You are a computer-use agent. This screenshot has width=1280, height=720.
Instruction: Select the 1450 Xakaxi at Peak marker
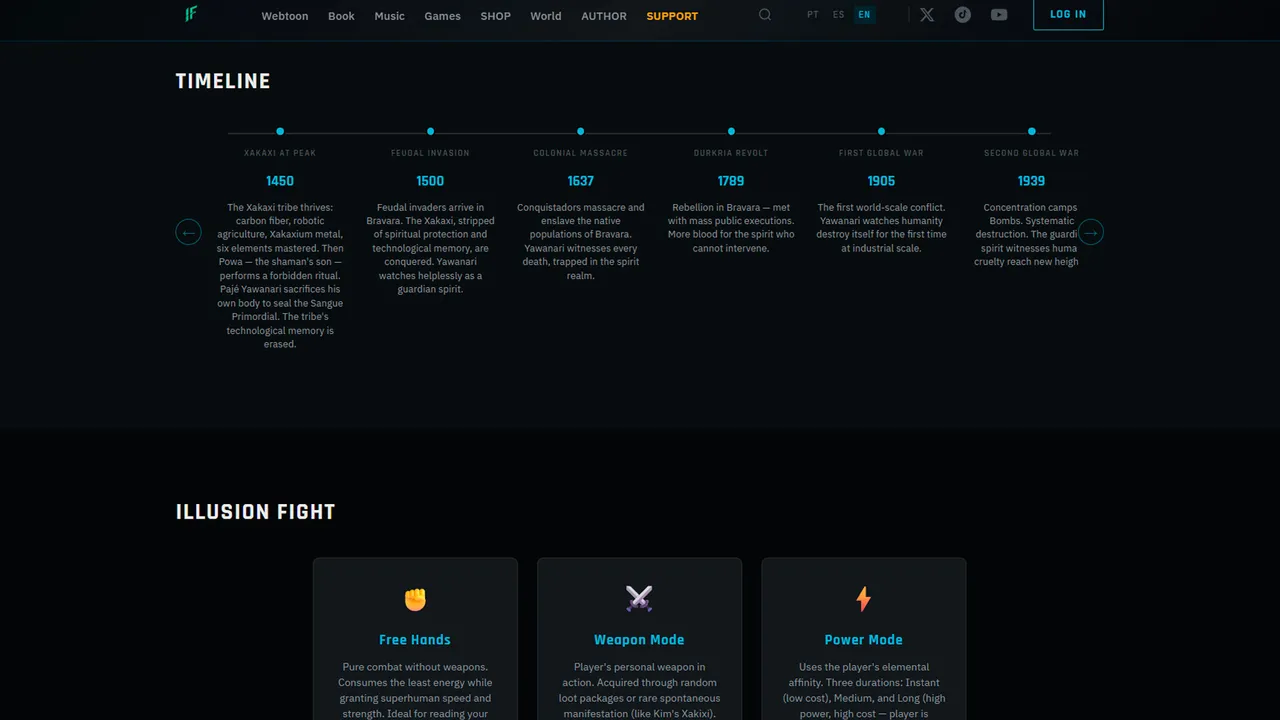tap(280, 131)
